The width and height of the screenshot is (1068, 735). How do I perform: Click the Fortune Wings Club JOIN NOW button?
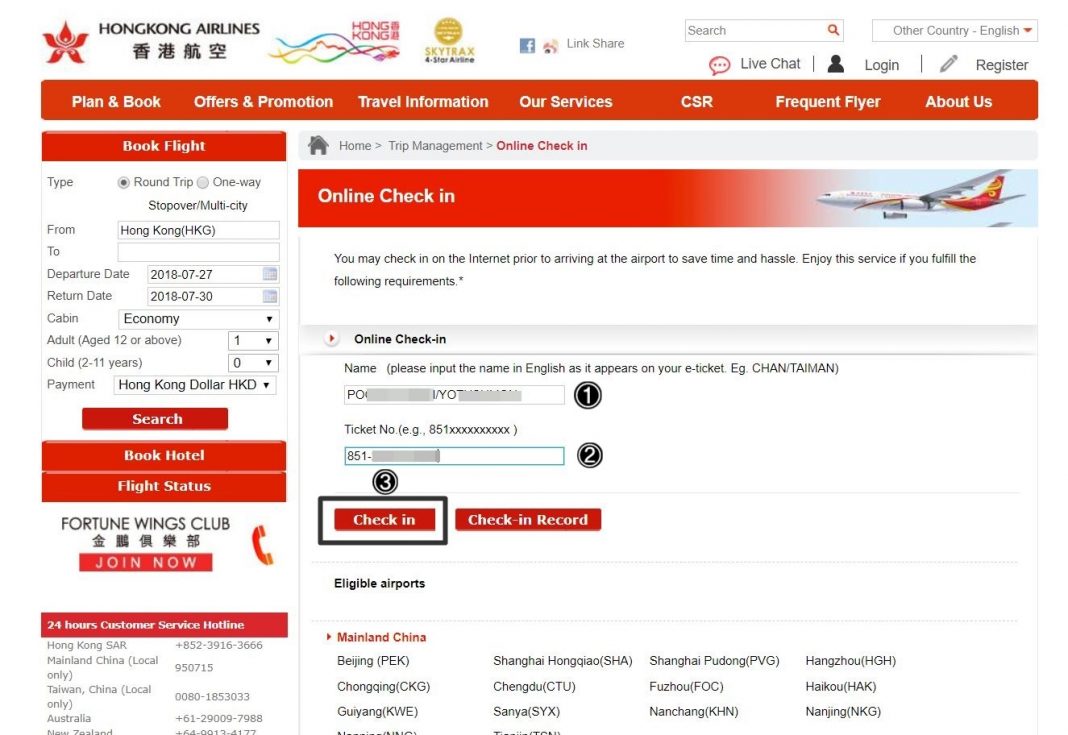tap(146, 563)
